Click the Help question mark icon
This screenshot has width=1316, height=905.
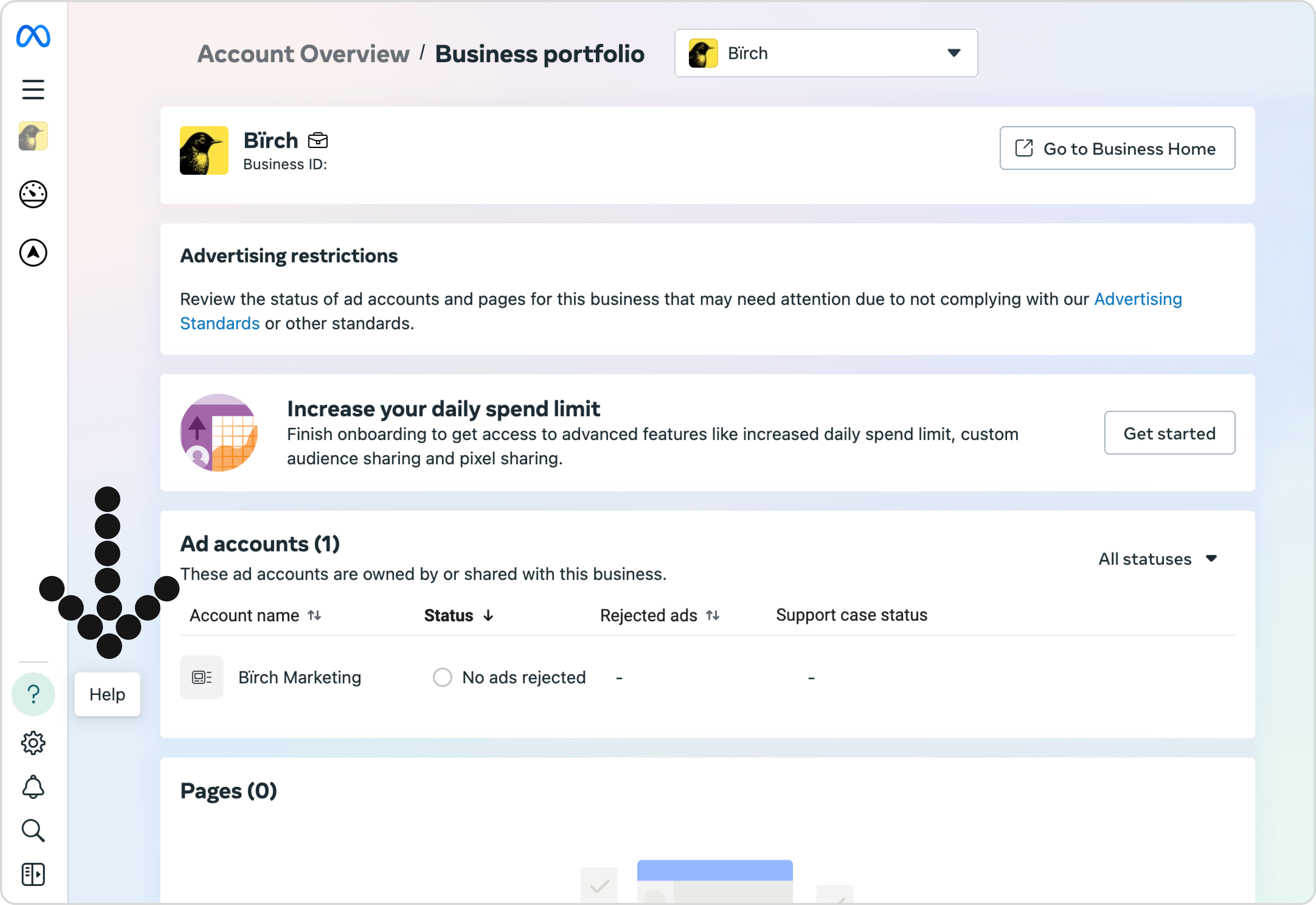coord(33,694)
